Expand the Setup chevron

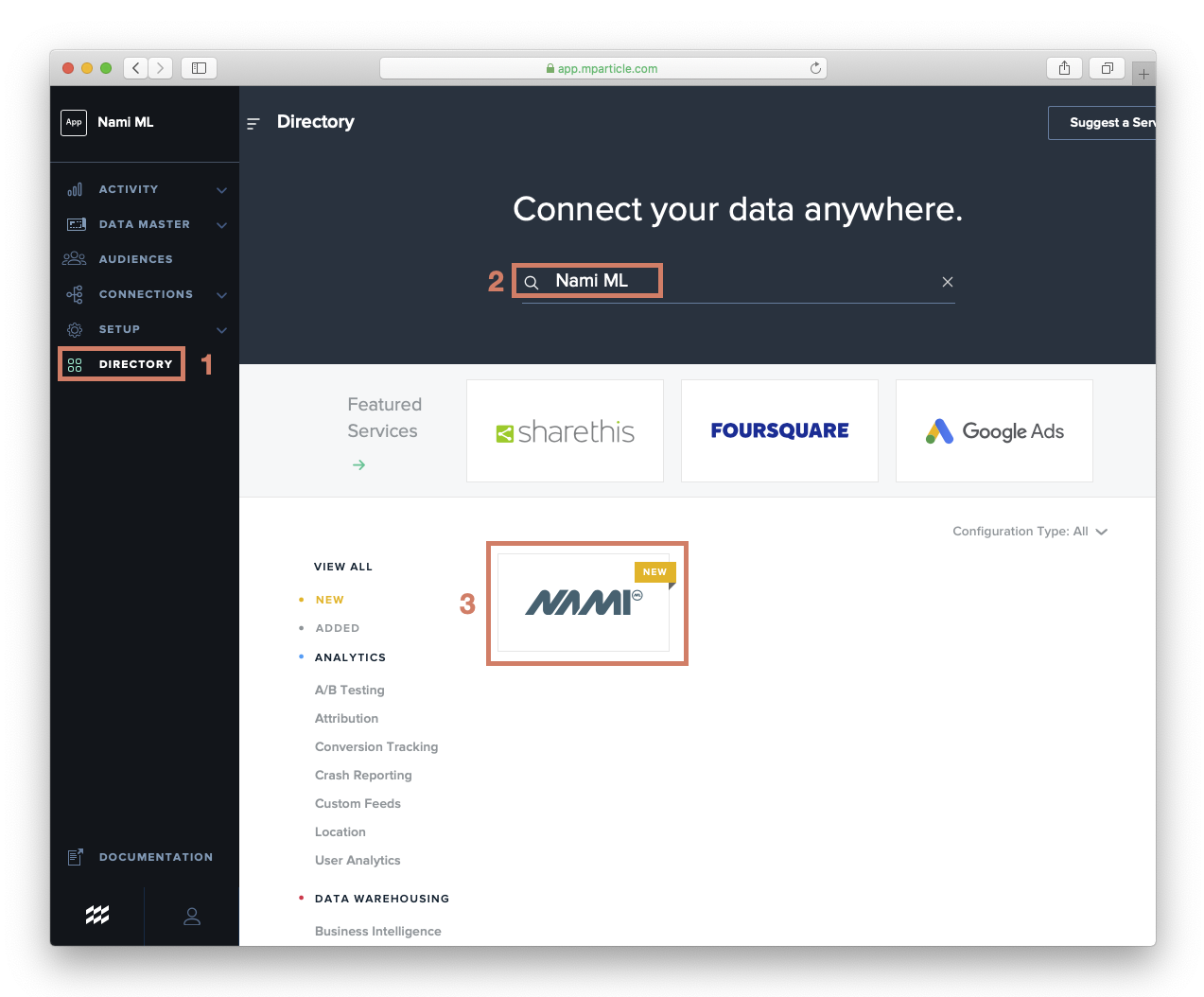point(221,330)
